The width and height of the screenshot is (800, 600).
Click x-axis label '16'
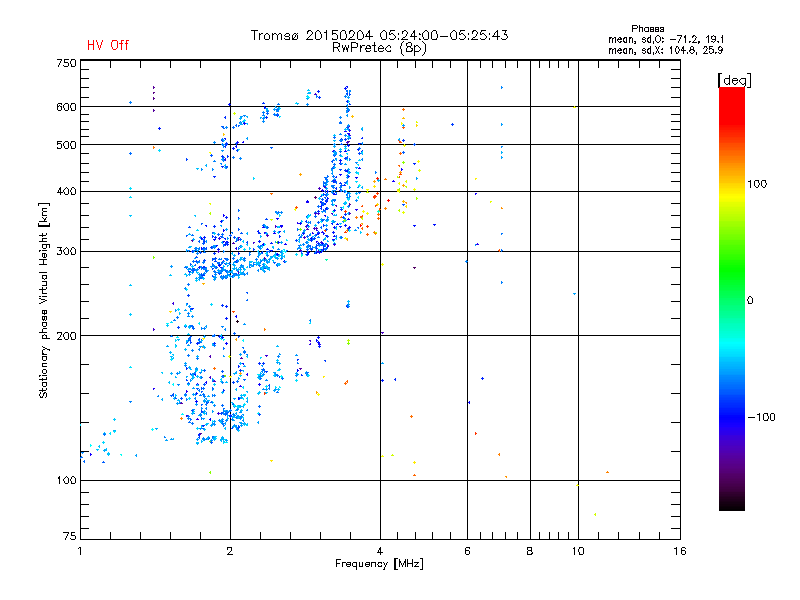click(x=680, y=551)
